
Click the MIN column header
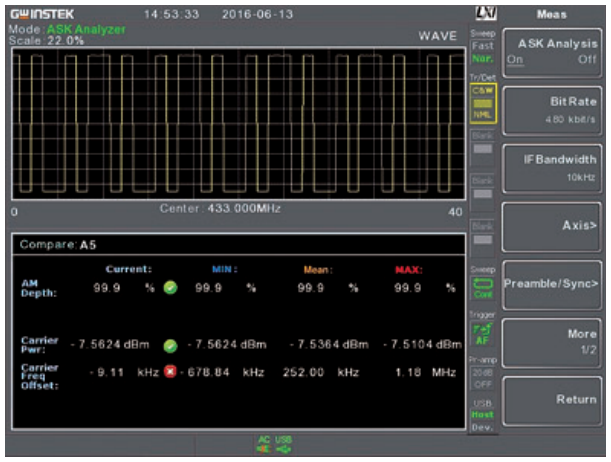(x=225, y=269)
